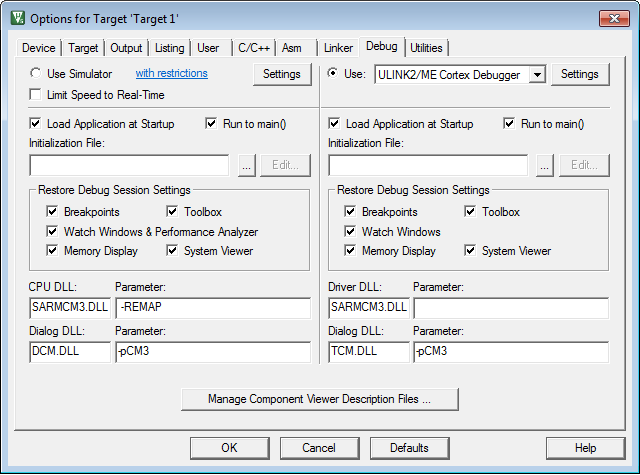Toggle simulator System Viewer checkbox
Viewport: 640px width, 475px height.
click(172, 251)
